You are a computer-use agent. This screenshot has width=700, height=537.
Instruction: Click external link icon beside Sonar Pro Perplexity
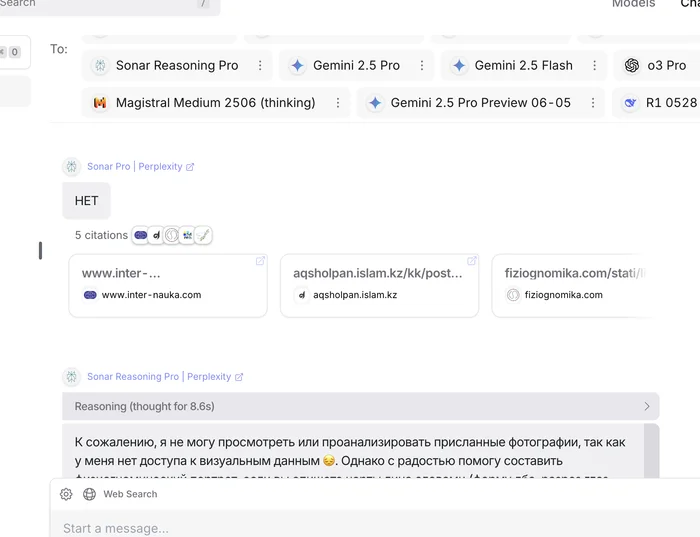click(191, 167)
